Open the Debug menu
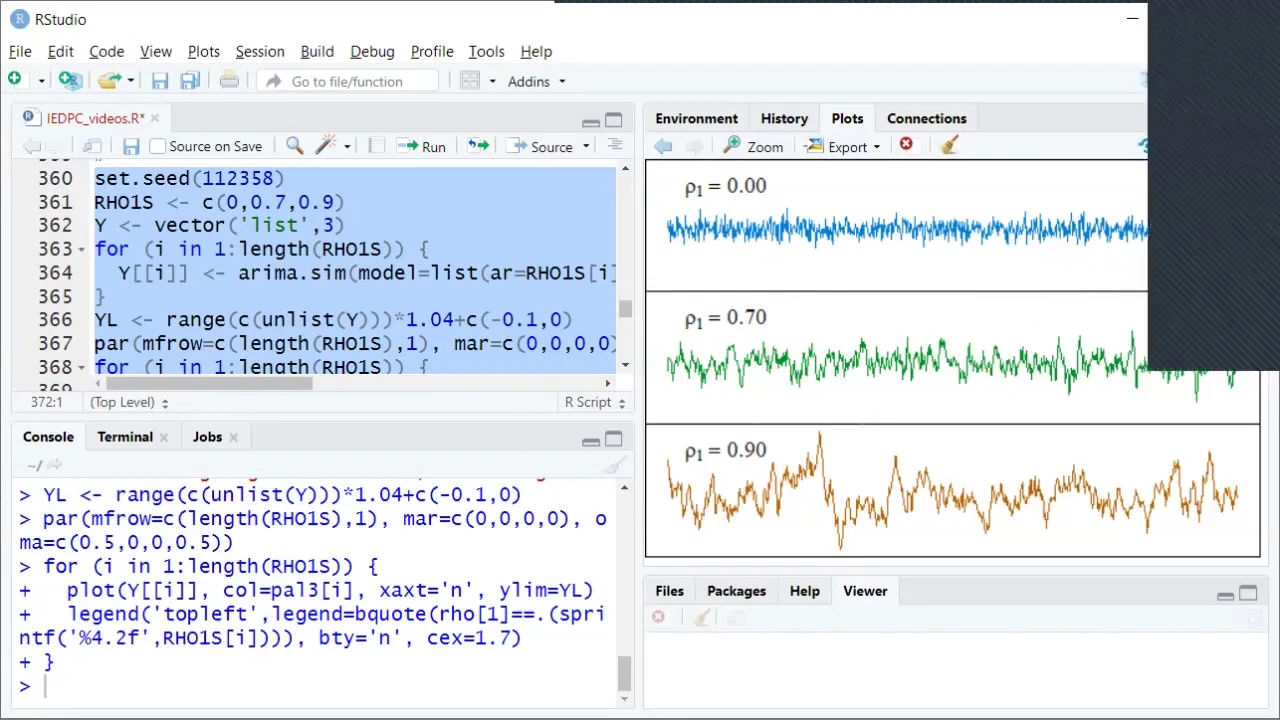The height and width of the screenshot is (720, 1280). (x=372, y=51)
